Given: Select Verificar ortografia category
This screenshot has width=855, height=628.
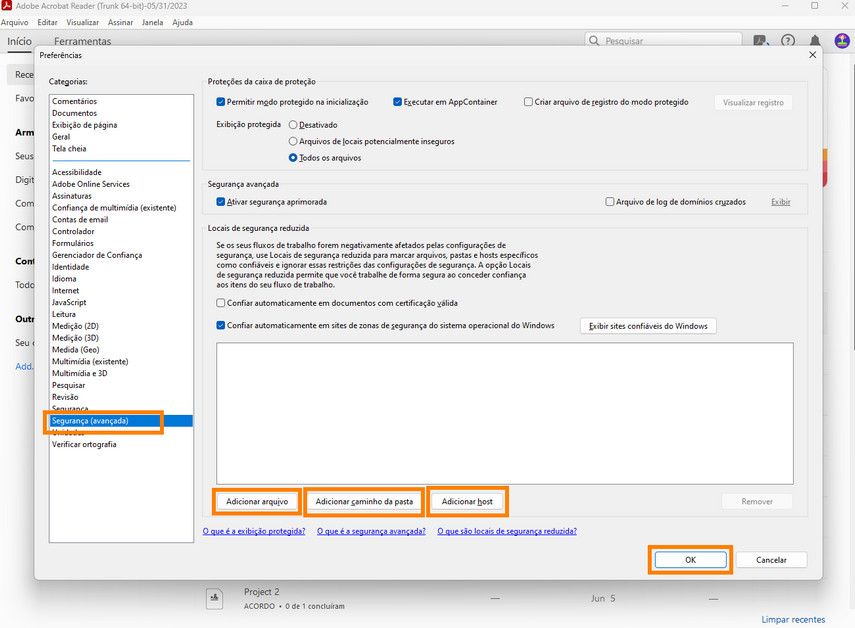Looking at the screenshot, I should (84, 444).
